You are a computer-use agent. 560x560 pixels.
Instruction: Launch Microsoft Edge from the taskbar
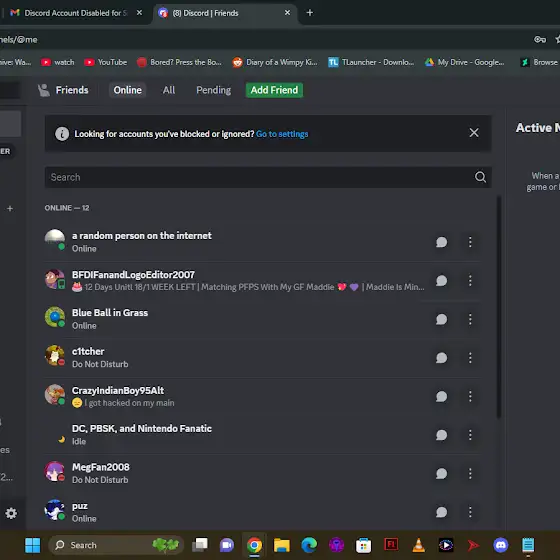pos(309,545)
